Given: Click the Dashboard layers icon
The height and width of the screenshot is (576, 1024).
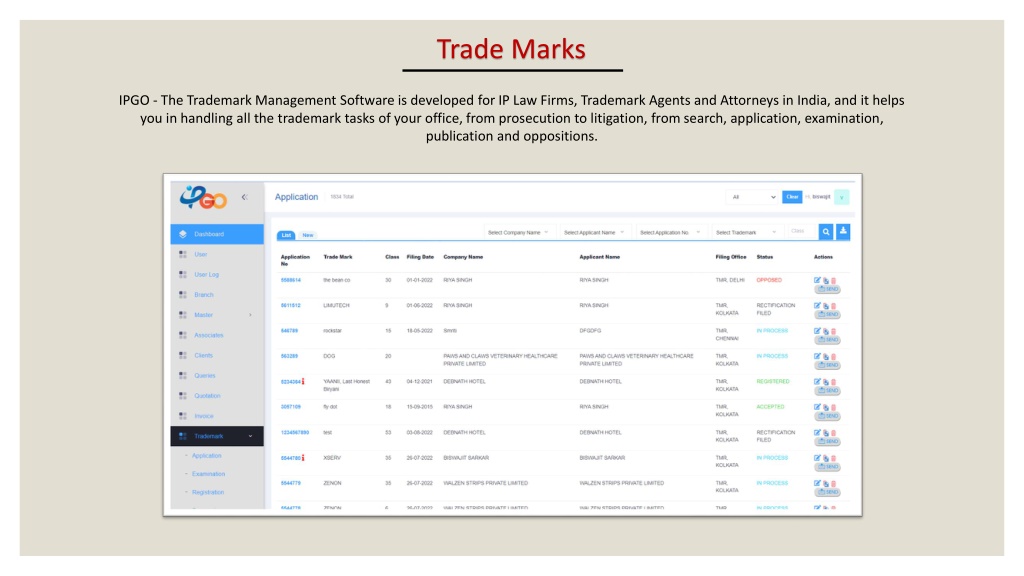Looking at the screenshot, I should coord(183,234).
